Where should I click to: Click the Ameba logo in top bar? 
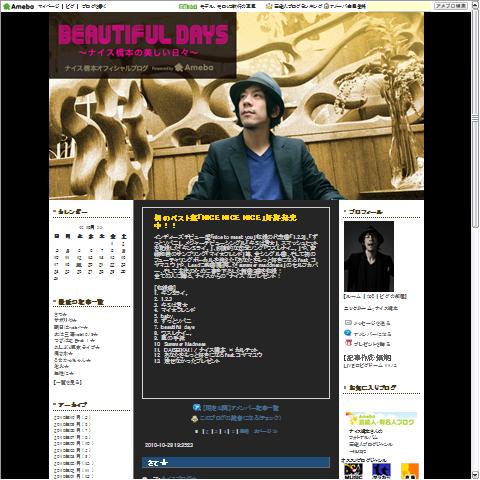pos(18,6)
